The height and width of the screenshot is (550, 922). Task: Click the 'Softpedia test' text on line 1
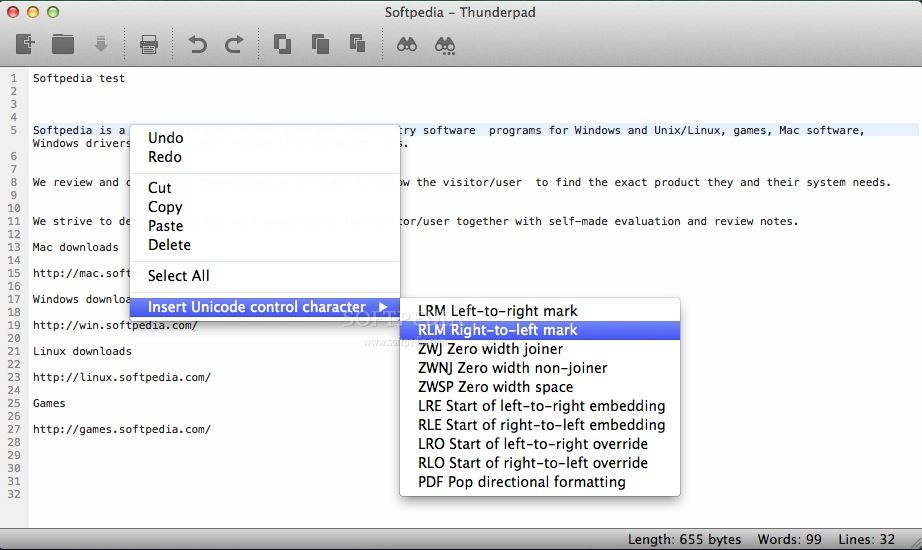[x=79, y=78]
